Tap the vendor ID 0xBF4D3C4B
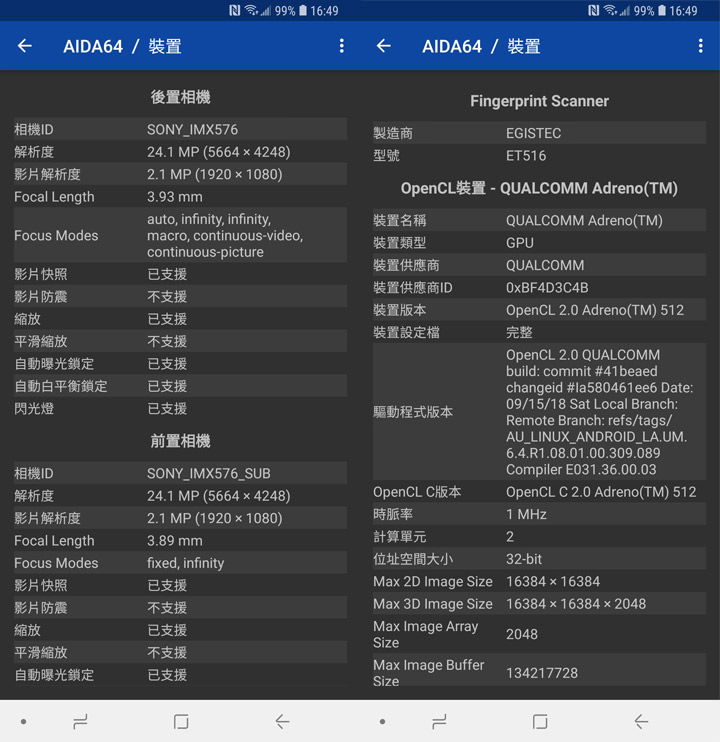The width and height of the screenshot is (720, 742). point(547,288)
